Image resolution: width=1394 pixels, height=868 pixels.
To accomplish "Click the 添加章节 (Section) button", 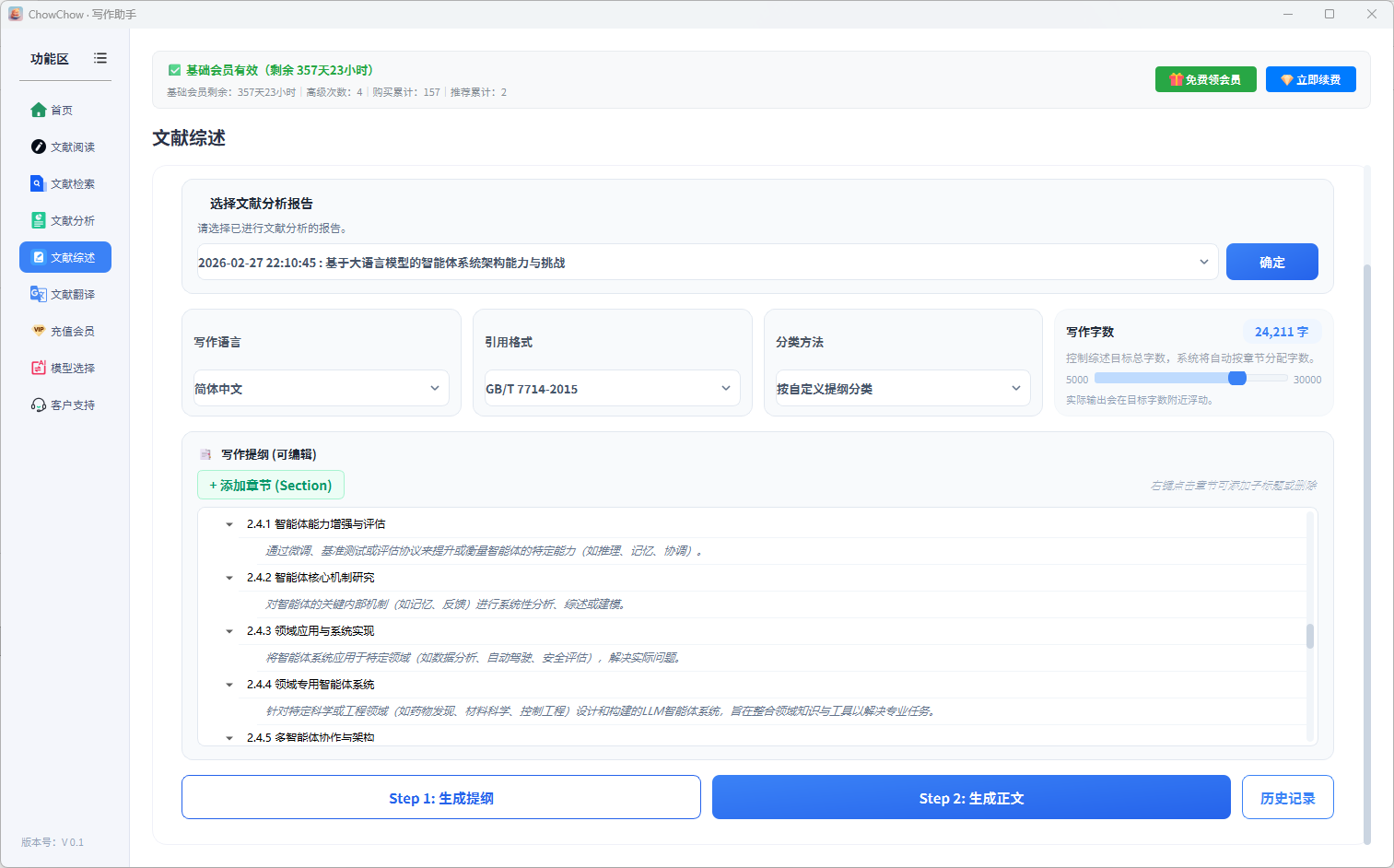I will pos(271,485).
